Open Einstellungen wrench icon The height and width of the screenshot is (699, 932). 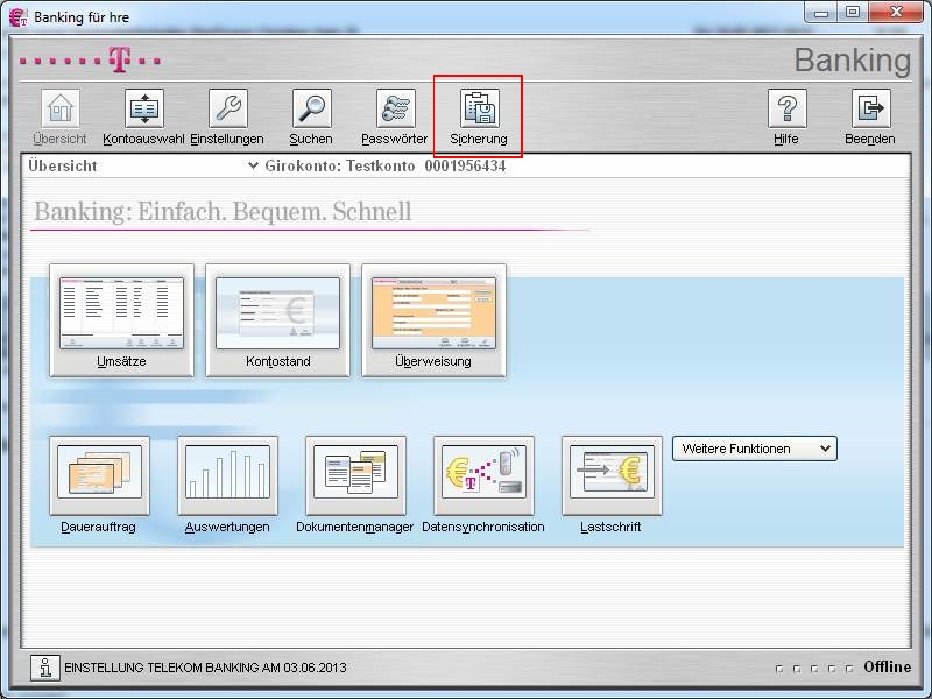click(x=228, y=109)
